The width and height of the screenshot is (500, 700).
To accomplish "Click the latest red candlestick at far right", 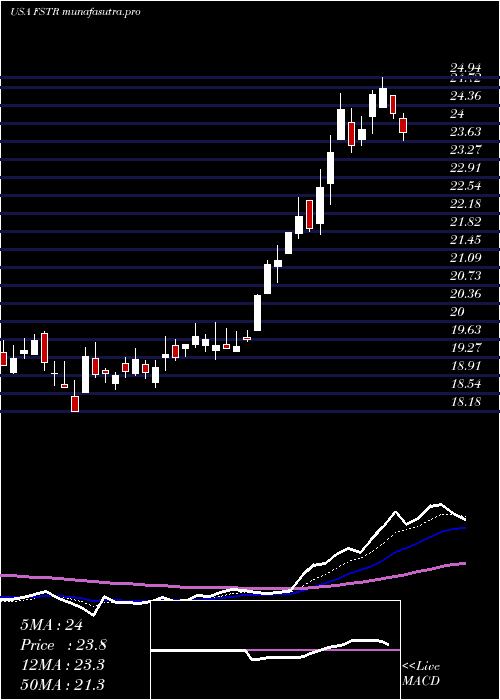I will coord(403,125).
